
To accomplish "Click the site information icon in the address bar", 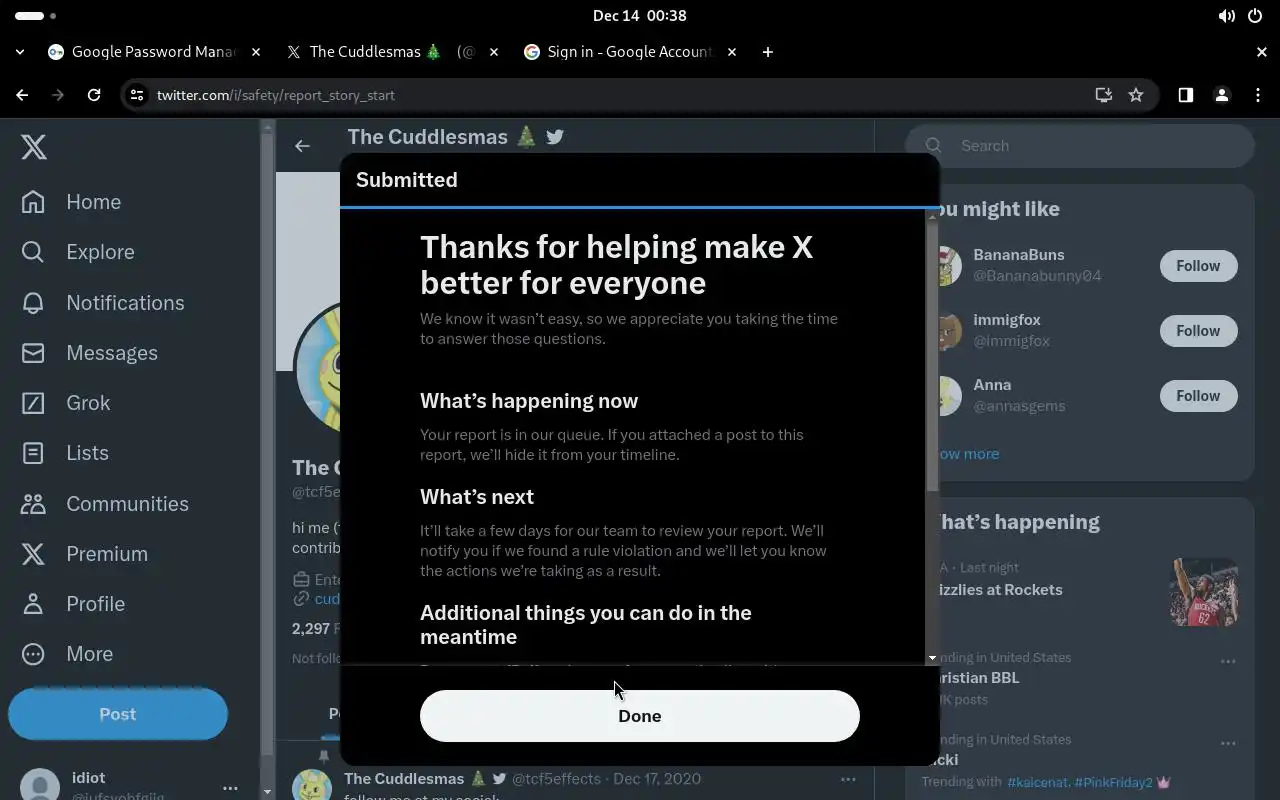I will coord(137,95).
